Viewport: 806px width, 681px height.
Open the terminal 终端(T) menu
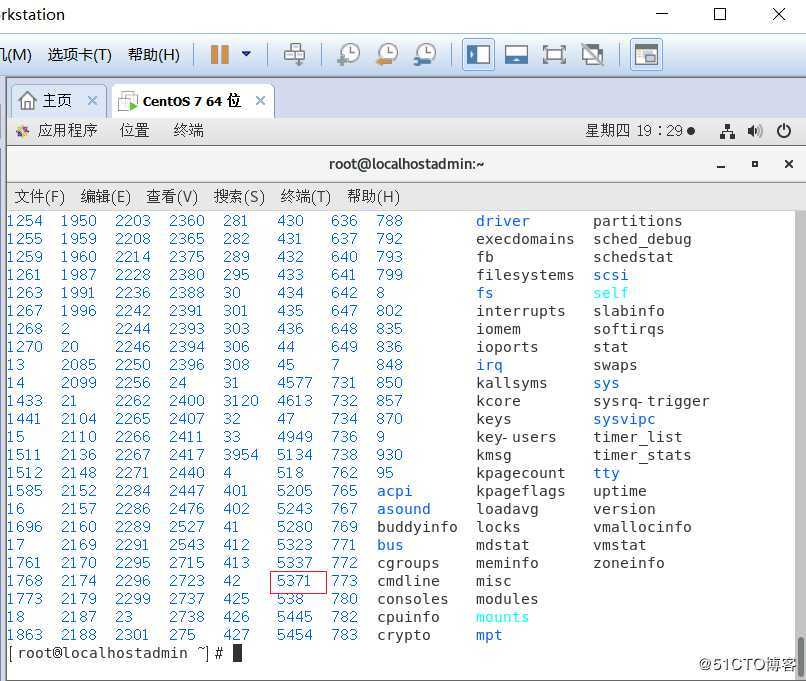coord(305,197)
